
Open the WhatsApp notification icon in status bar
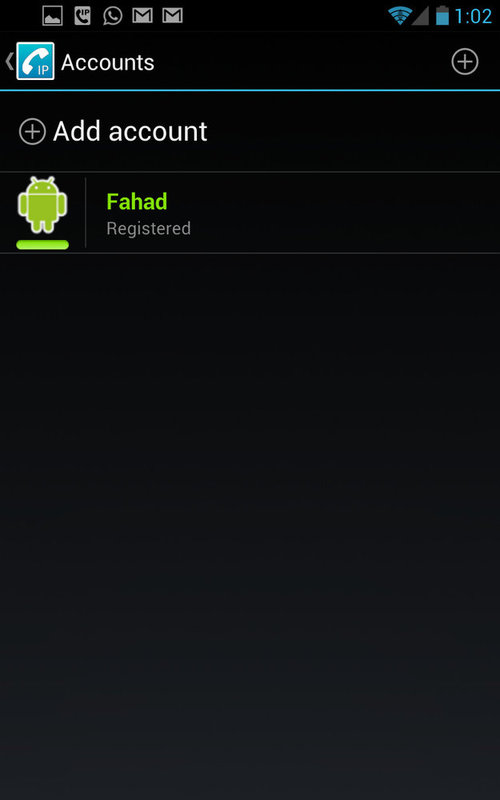(113, 16)
